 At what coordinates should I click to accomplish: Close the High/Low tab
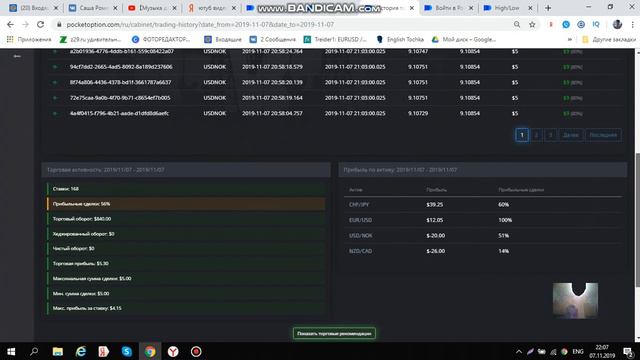530,8
